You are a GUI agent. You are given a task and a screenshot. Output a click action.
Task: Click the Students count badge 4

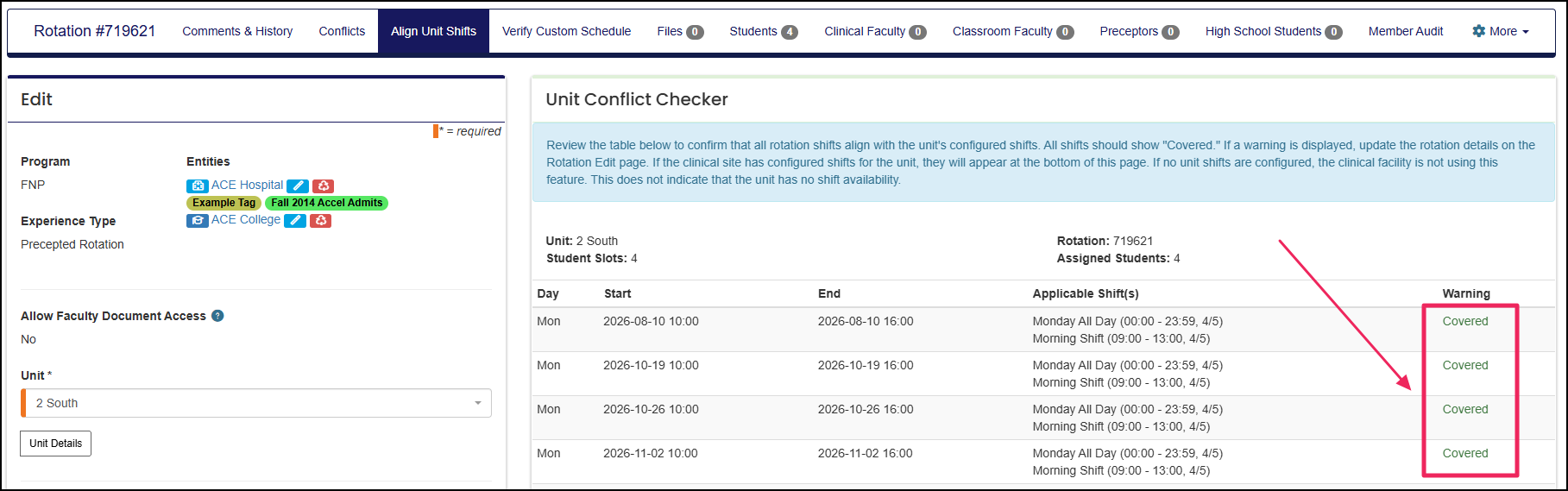coord(790,32)
